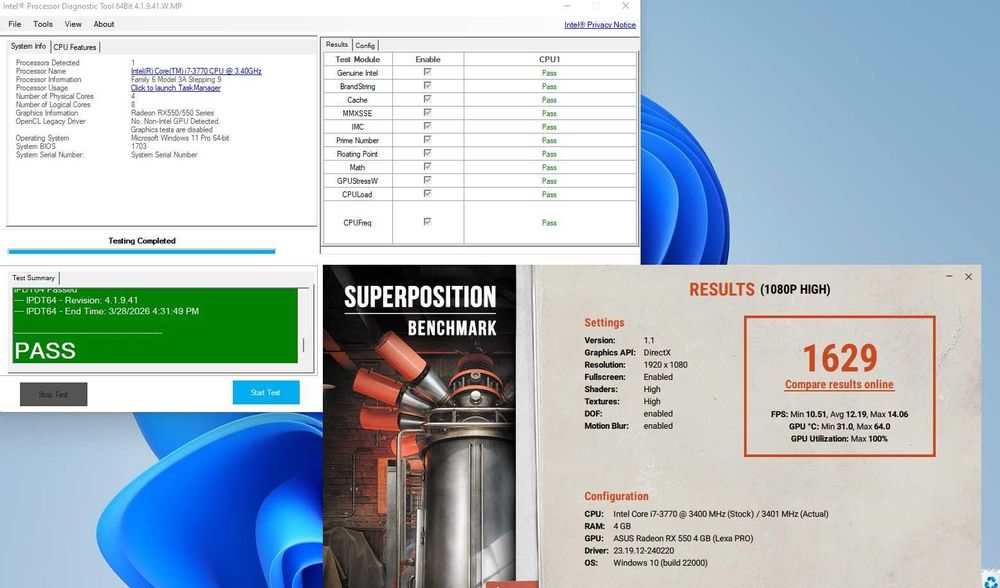Screen dimensions: 1000x588
Task: Click Microsoft Windows 11 Pro 64-bit text
Action: pyautogui.click(x=180, y=138)
